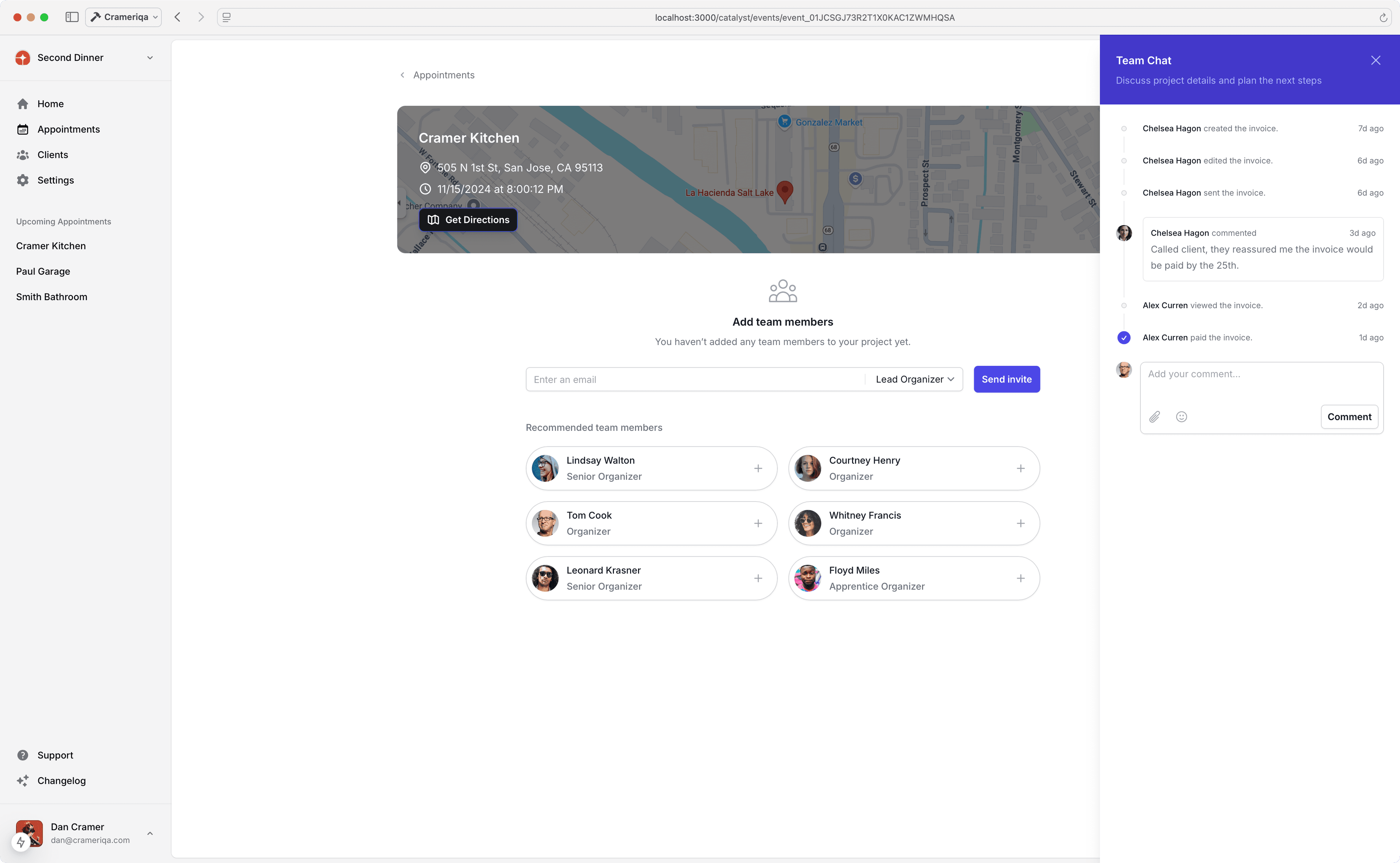
Task: Toggle the browser sidebar icon
Action: click(x=72, y=17)
